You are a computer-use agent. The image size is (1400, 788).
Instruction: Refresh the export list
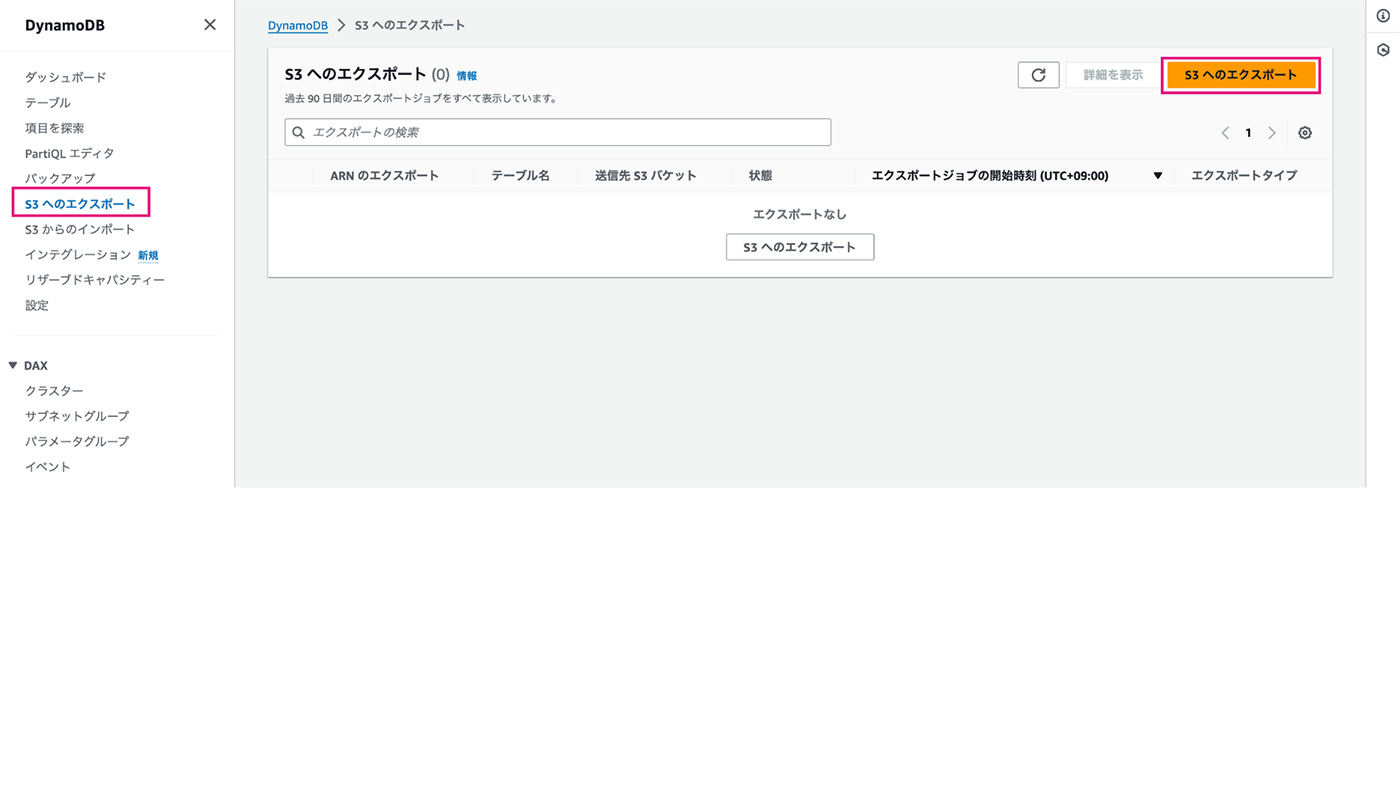1038,75
